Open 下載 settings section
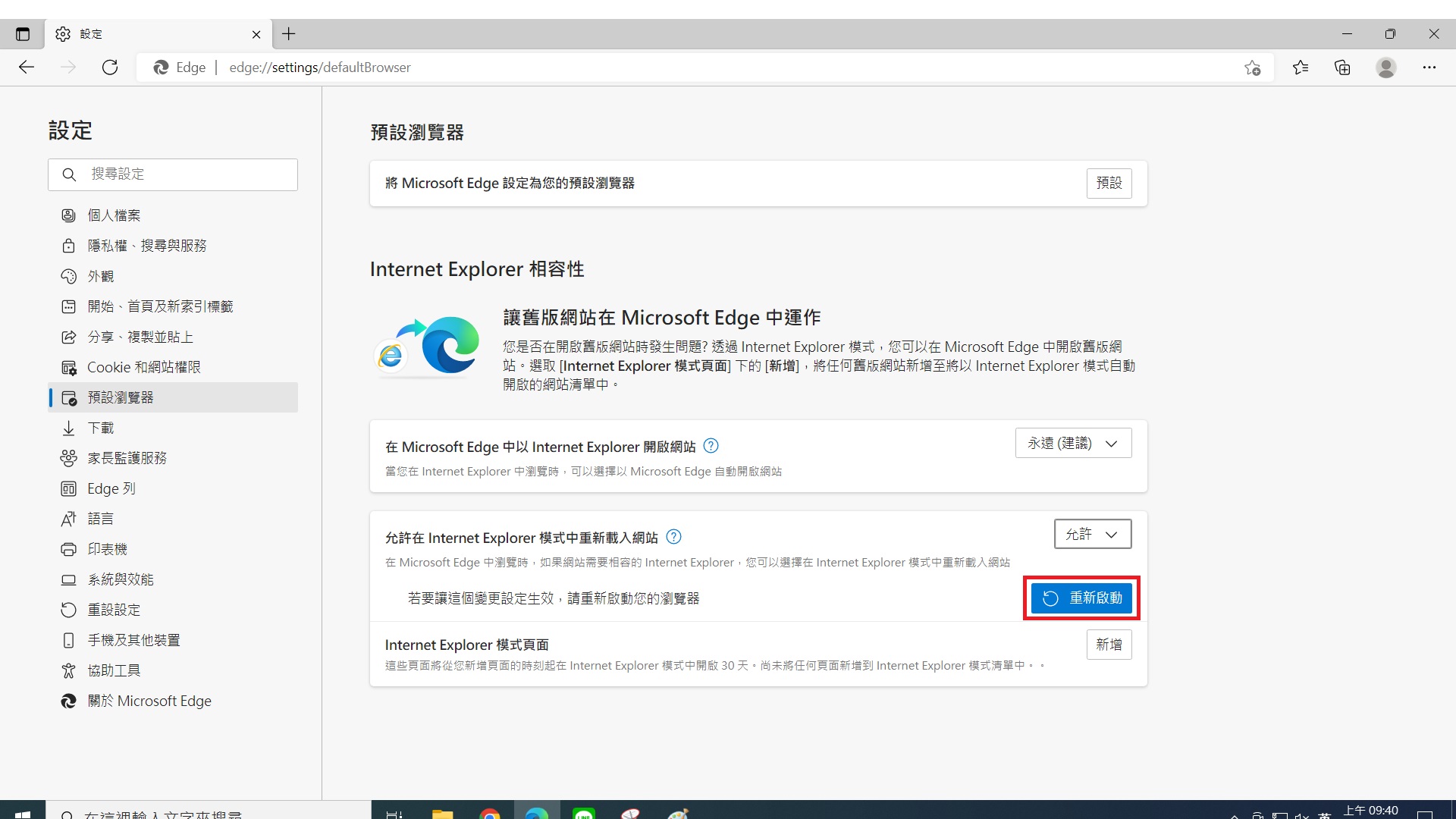 coord(173,428)
